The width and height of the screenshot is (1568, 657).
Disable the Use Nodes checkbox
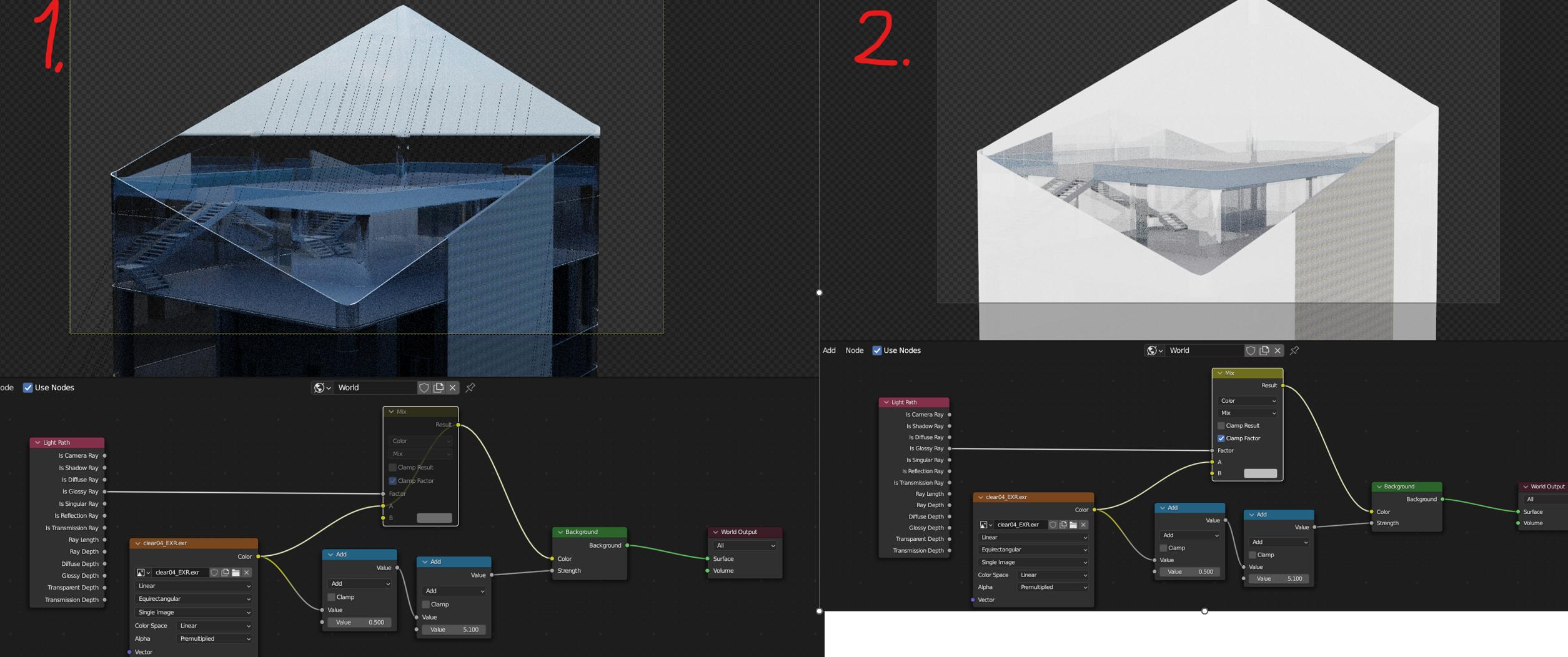(x=27, y=387)
